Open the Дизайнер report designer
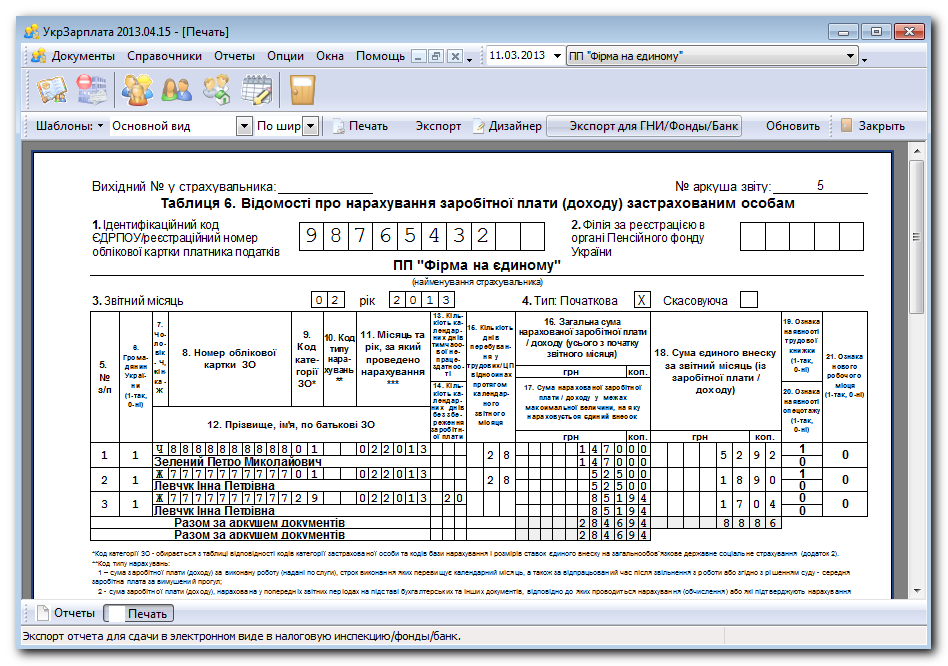 click(507, 126)
